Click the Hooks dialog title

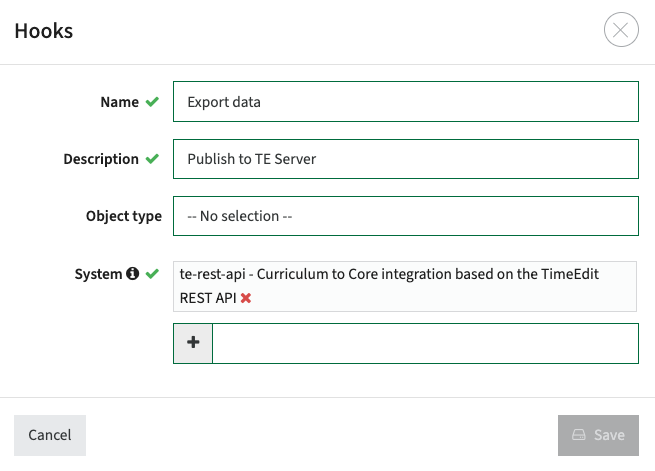tap(44, 31)
